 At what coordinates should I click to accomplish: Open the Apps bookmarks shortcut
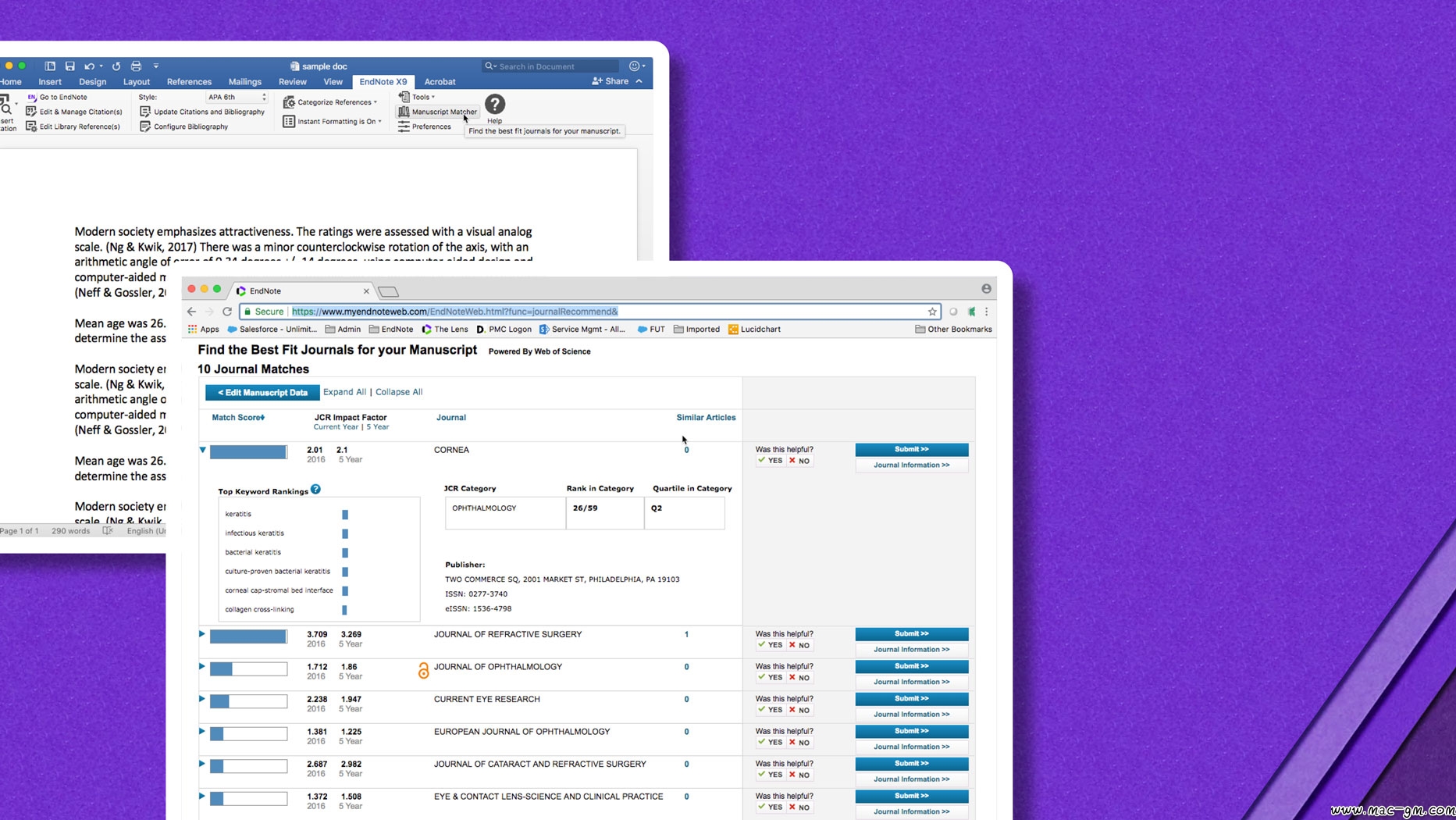204,330
